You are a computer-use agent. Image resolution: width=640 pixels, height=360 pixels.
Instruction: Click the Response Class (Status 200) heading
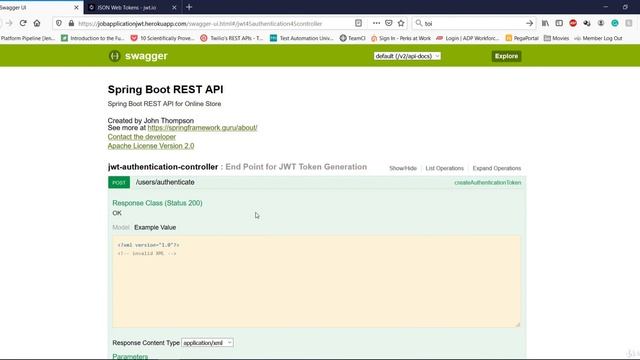click(157, 203)
